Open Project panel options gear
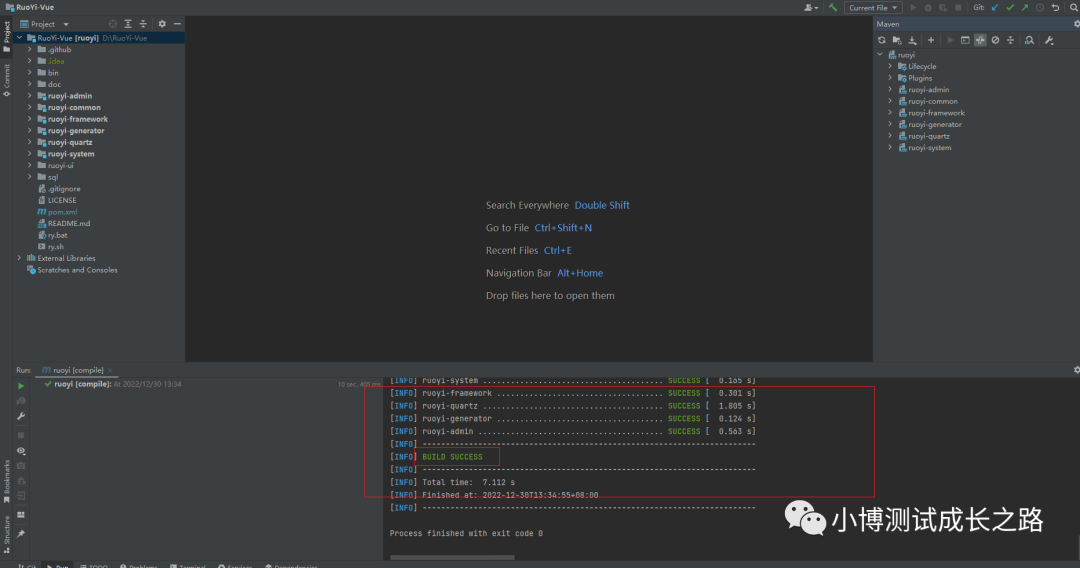This screenshot has width=1080, height=568. click(162, 24)
